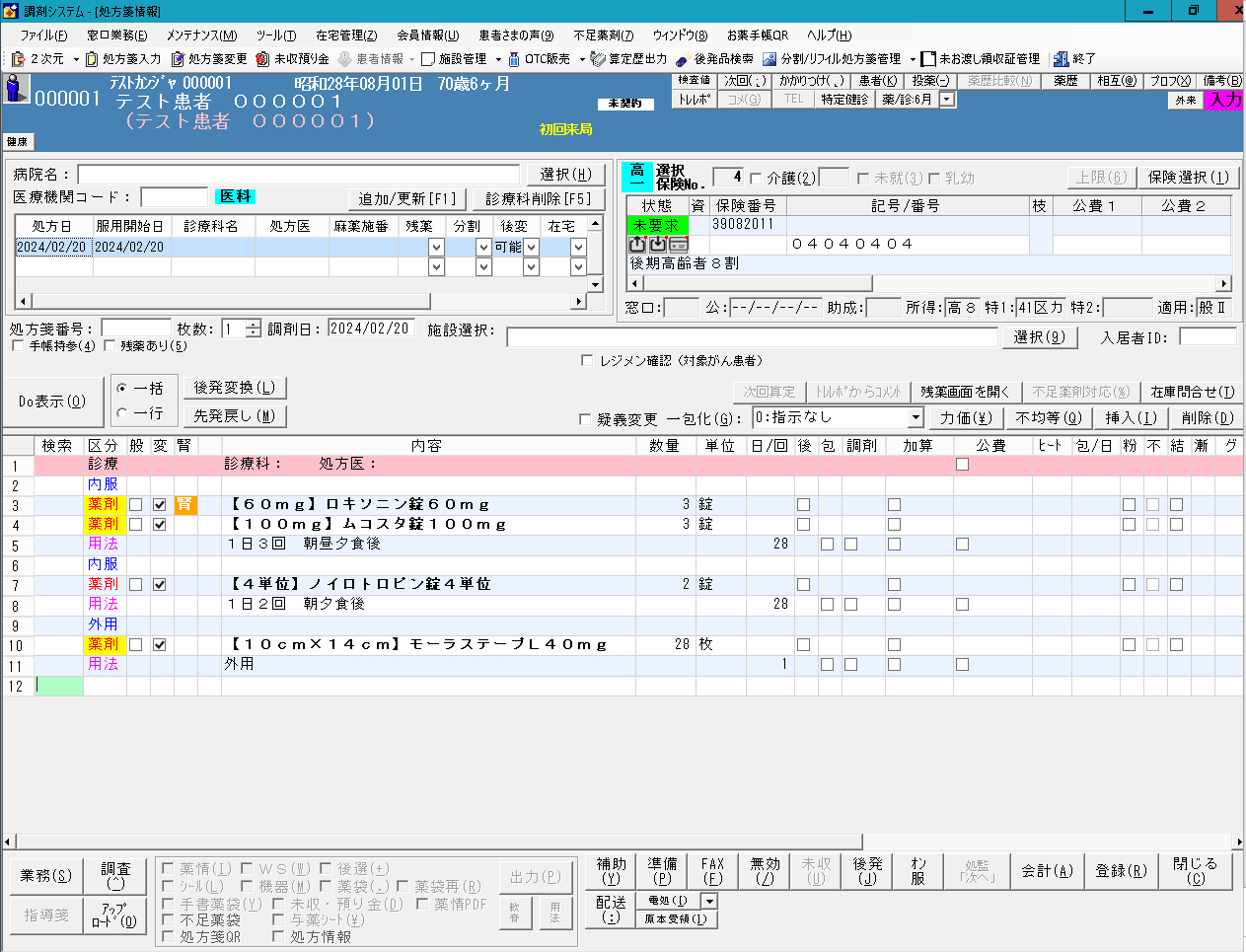Click the insurance card icon under 未要求
Image resolution: width=1246 pixels, height=952 pixels.
tap(679, 244)
